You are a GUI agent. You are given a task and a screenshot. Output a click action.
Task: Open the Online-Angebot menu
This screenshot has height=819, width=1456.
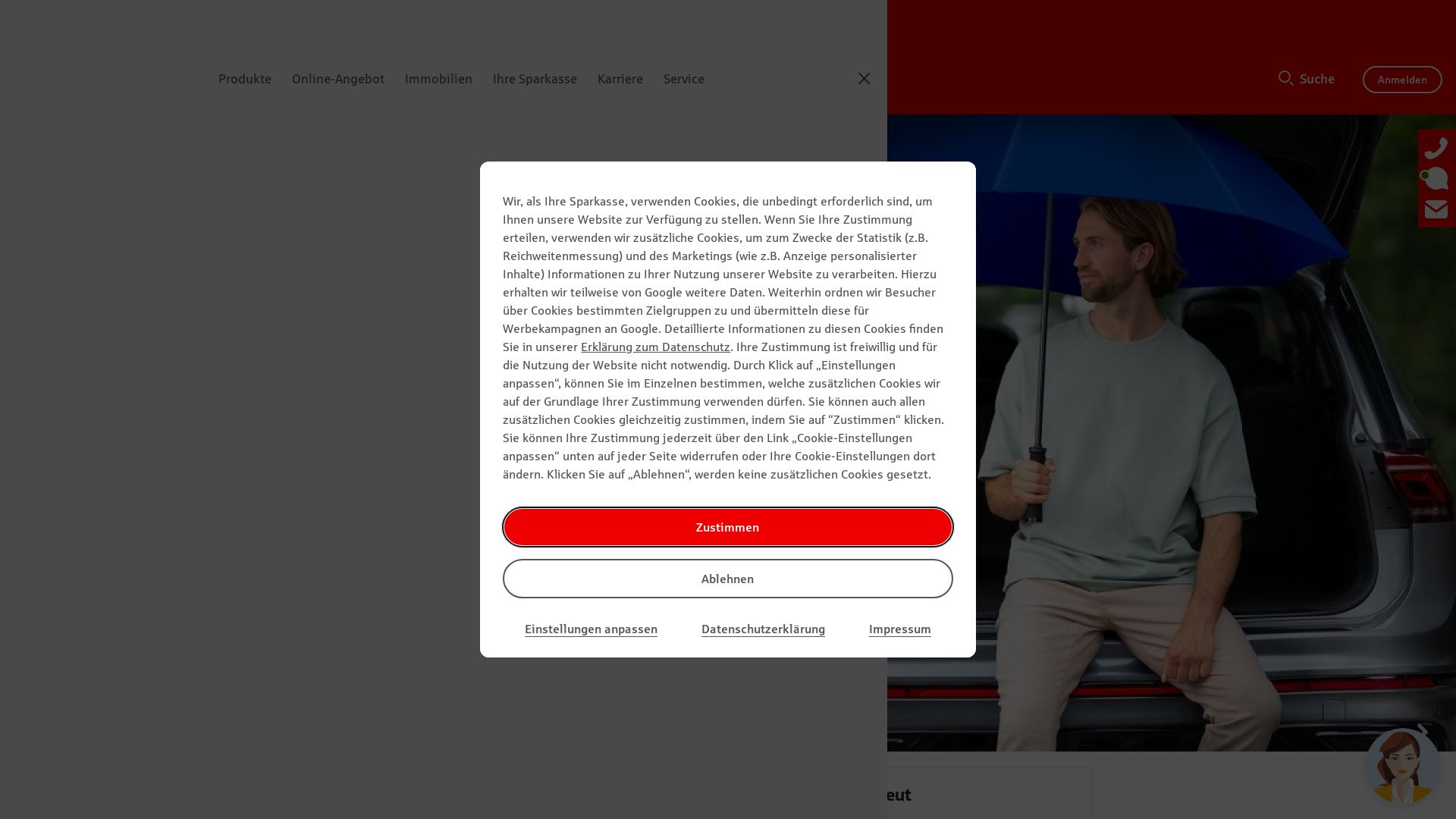click(338, 79)
